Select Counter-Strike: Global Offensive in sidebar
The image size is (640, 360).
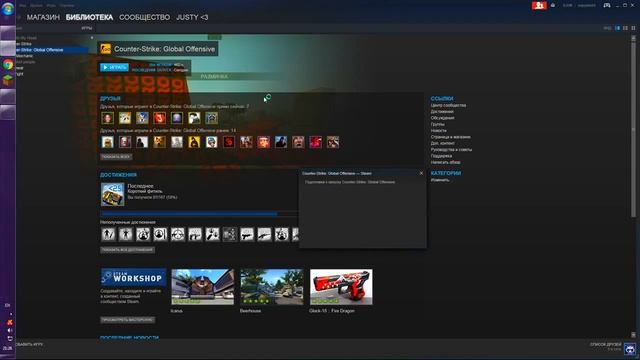click(52, 50)
